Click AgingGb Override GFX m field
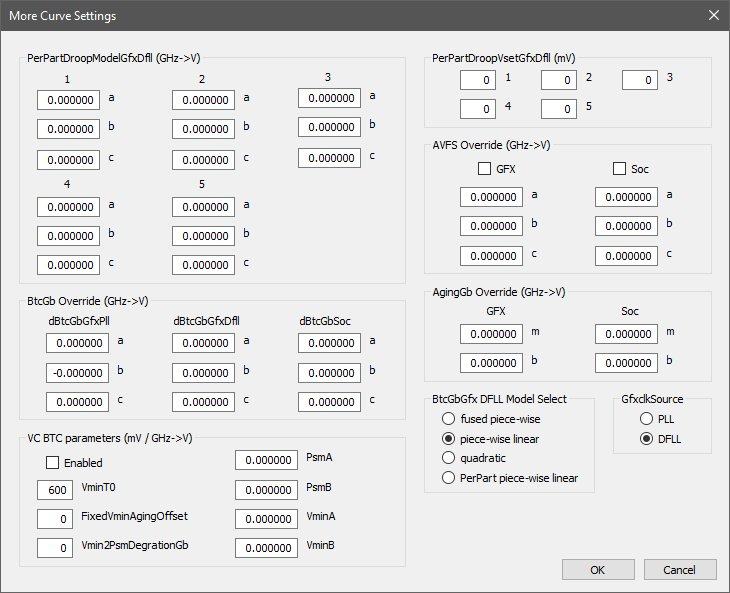The width and height of the screenshot is (730, 593). coord(492,334)
